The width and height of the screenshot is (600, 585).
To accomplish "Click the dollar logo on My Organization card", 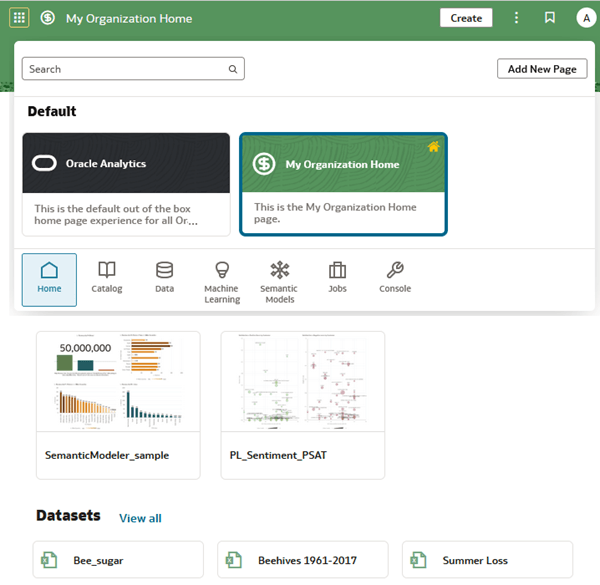I will 264,164.
